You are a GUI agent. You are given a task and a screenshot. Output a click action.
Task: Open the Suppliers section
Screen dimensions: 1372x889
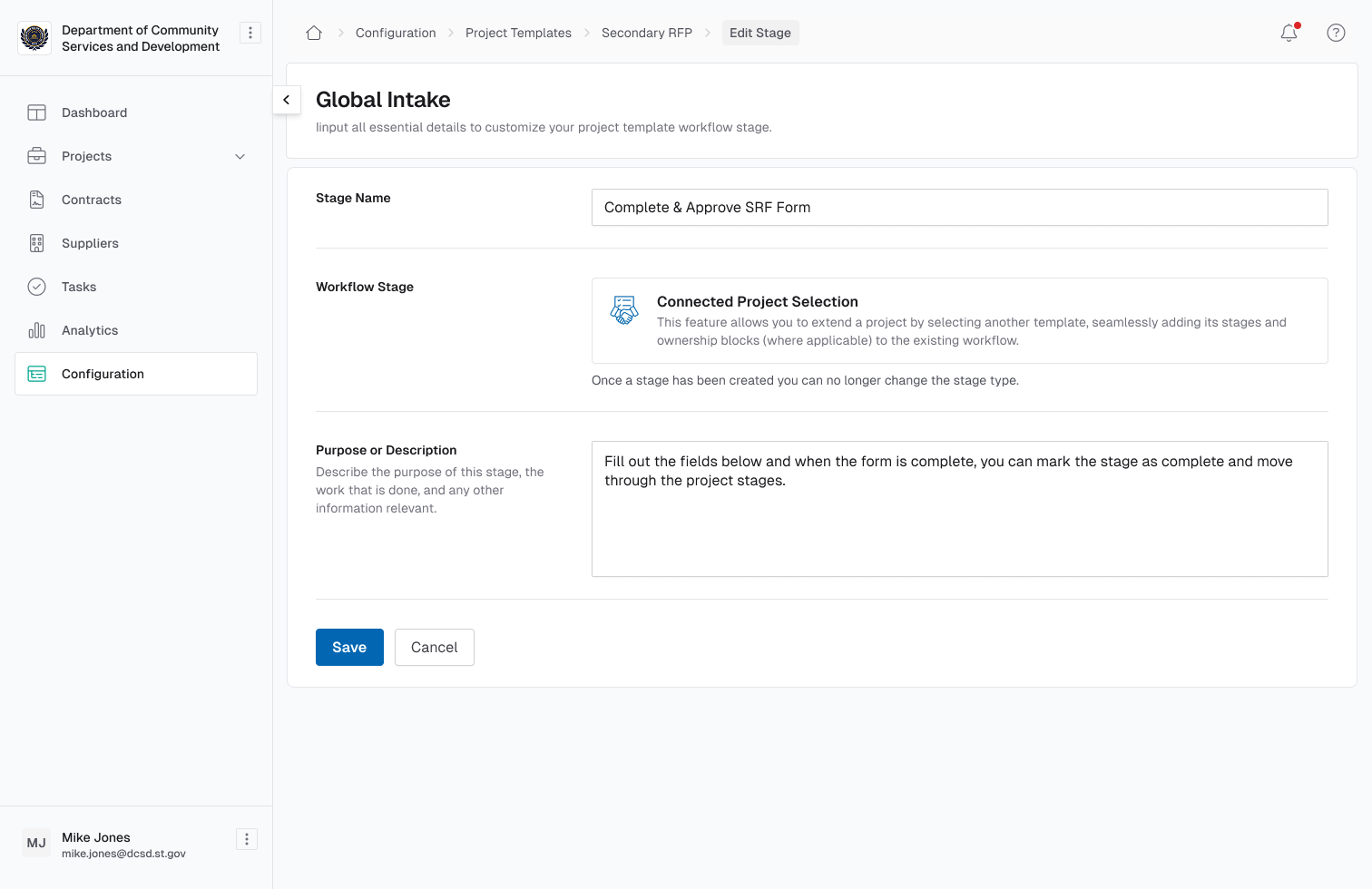pyautogui.click(x=89, y=243)
